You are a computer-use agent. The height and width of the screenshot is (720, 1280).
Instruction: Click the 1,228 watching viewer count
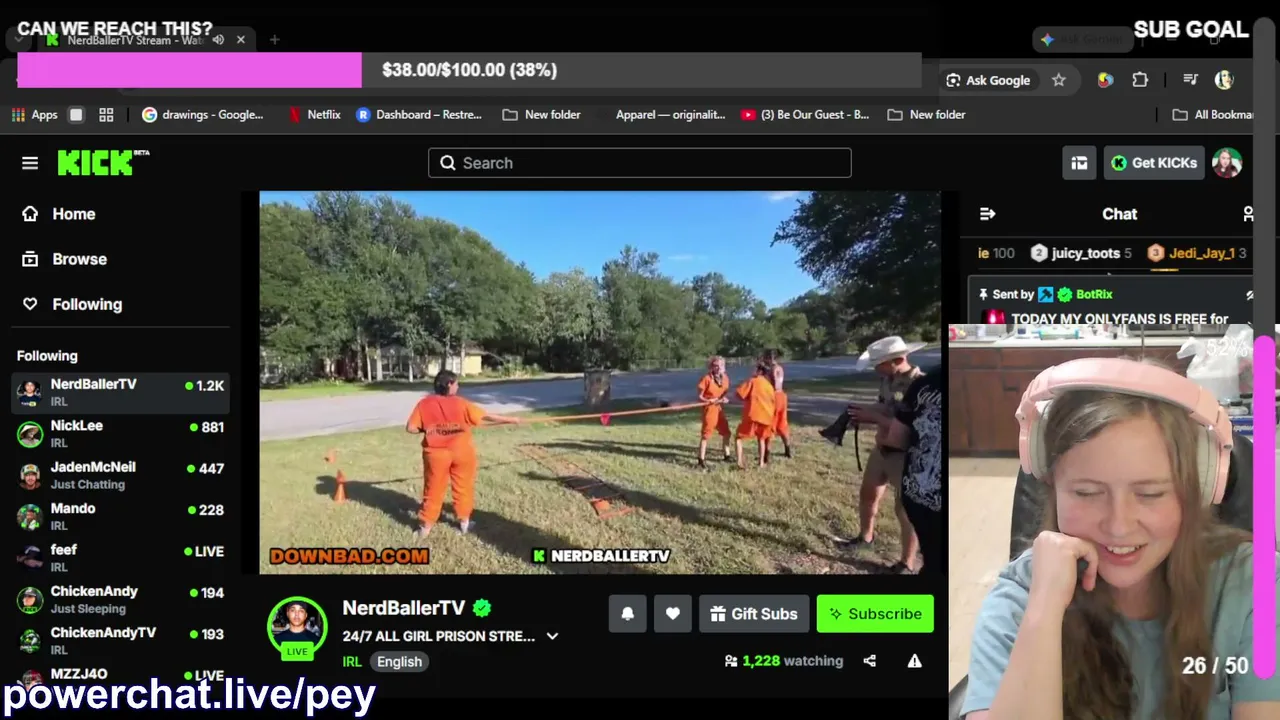(x=784, y=661)
